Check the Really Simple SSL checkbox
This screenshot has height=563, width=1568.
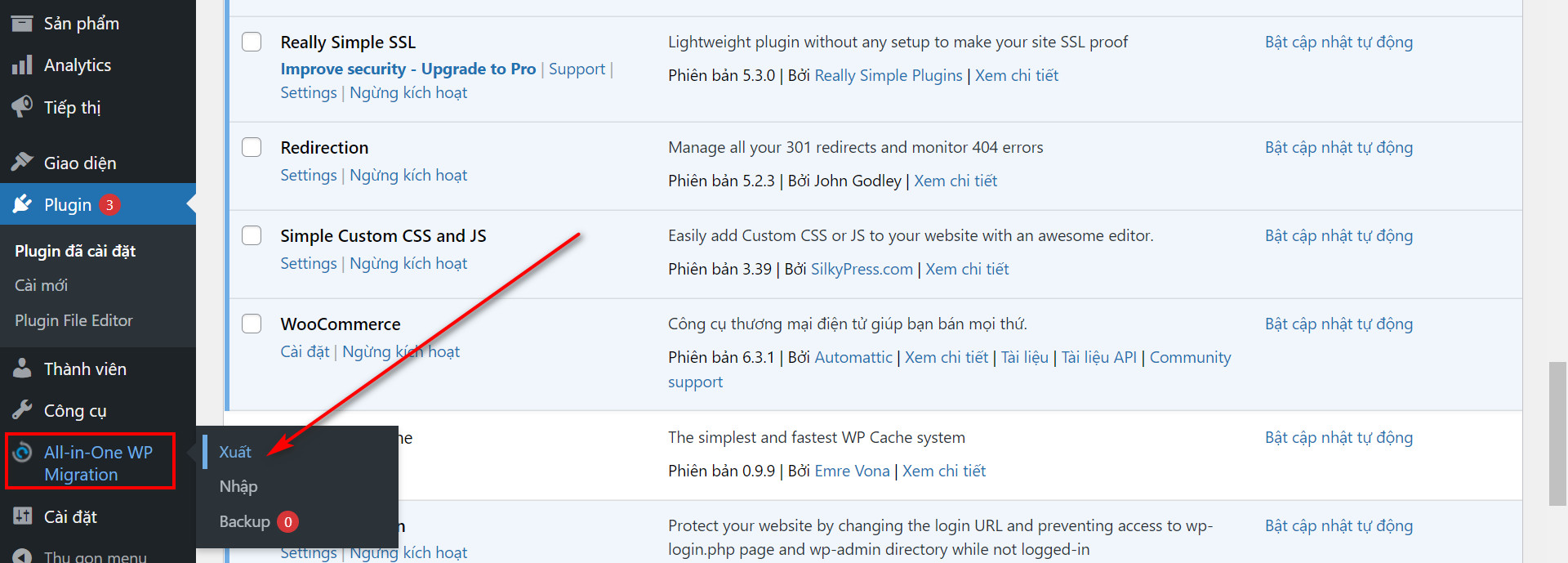tap(252, 42)
